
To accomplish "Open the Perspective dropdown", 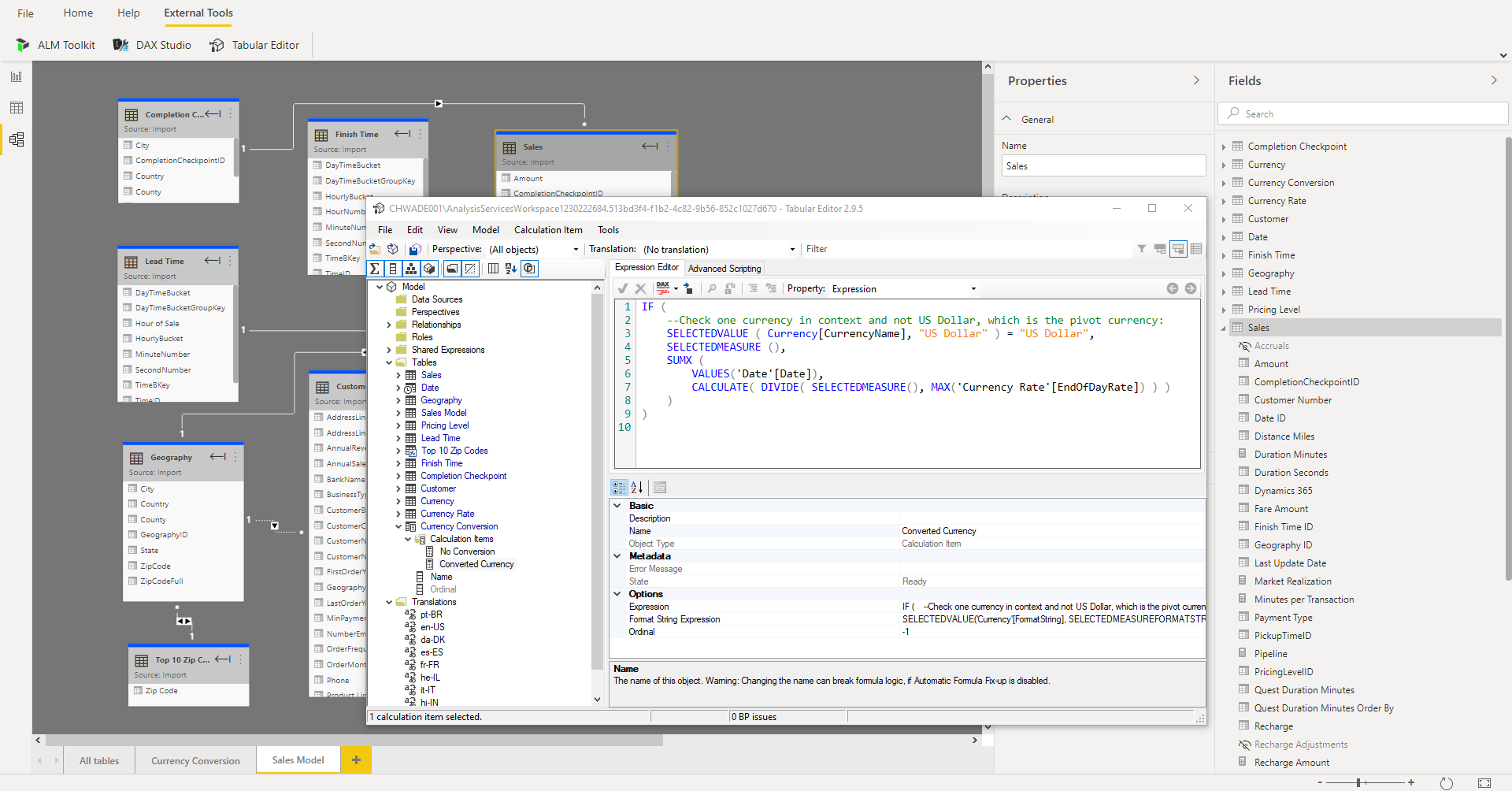I will tap(575, 250).
